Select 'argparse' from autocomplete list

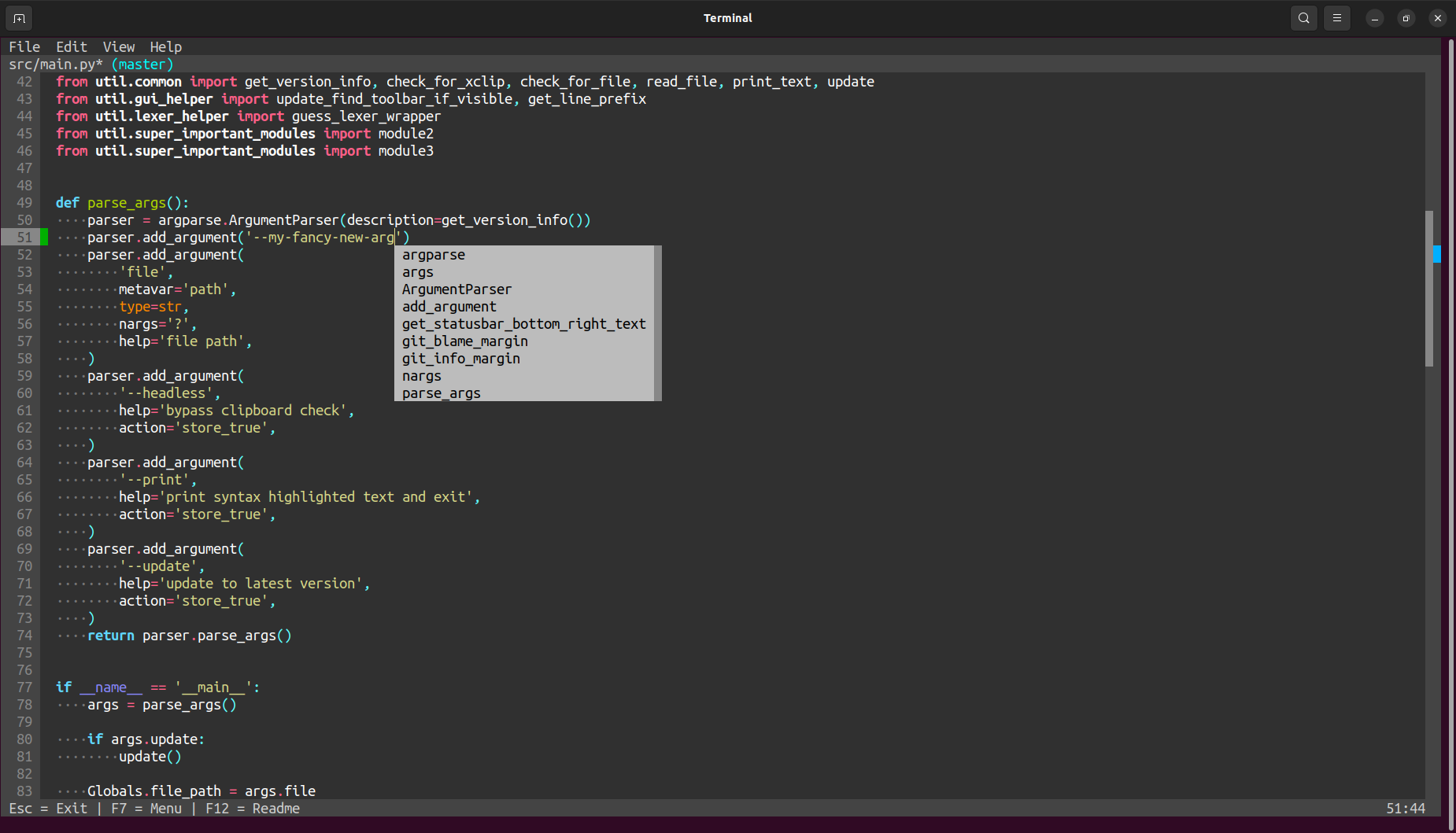pos(434,255)
